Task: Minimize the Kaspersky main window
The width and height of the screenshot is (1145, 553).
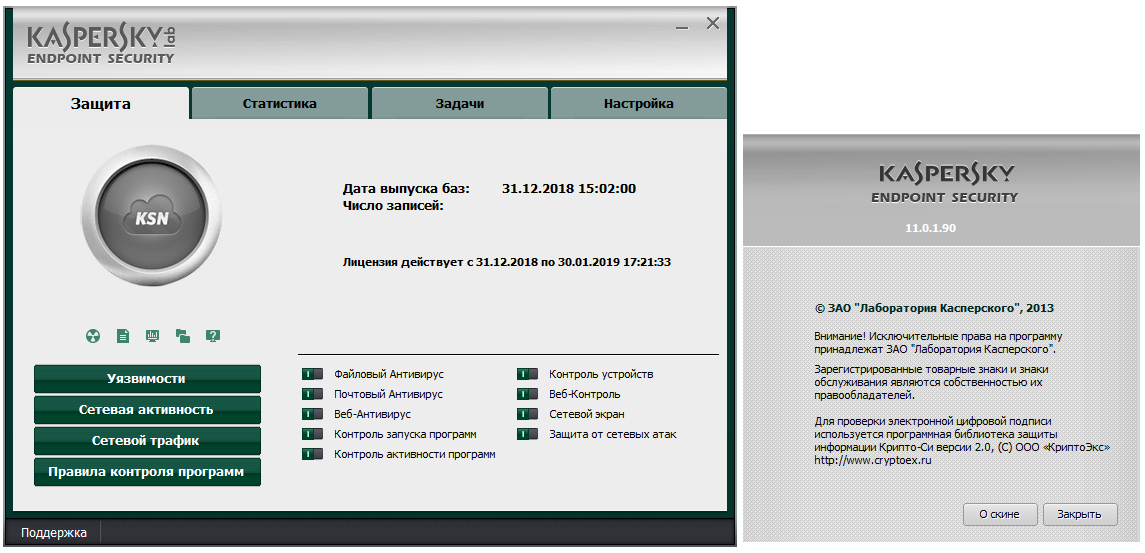Action: [x=682, y=24]
